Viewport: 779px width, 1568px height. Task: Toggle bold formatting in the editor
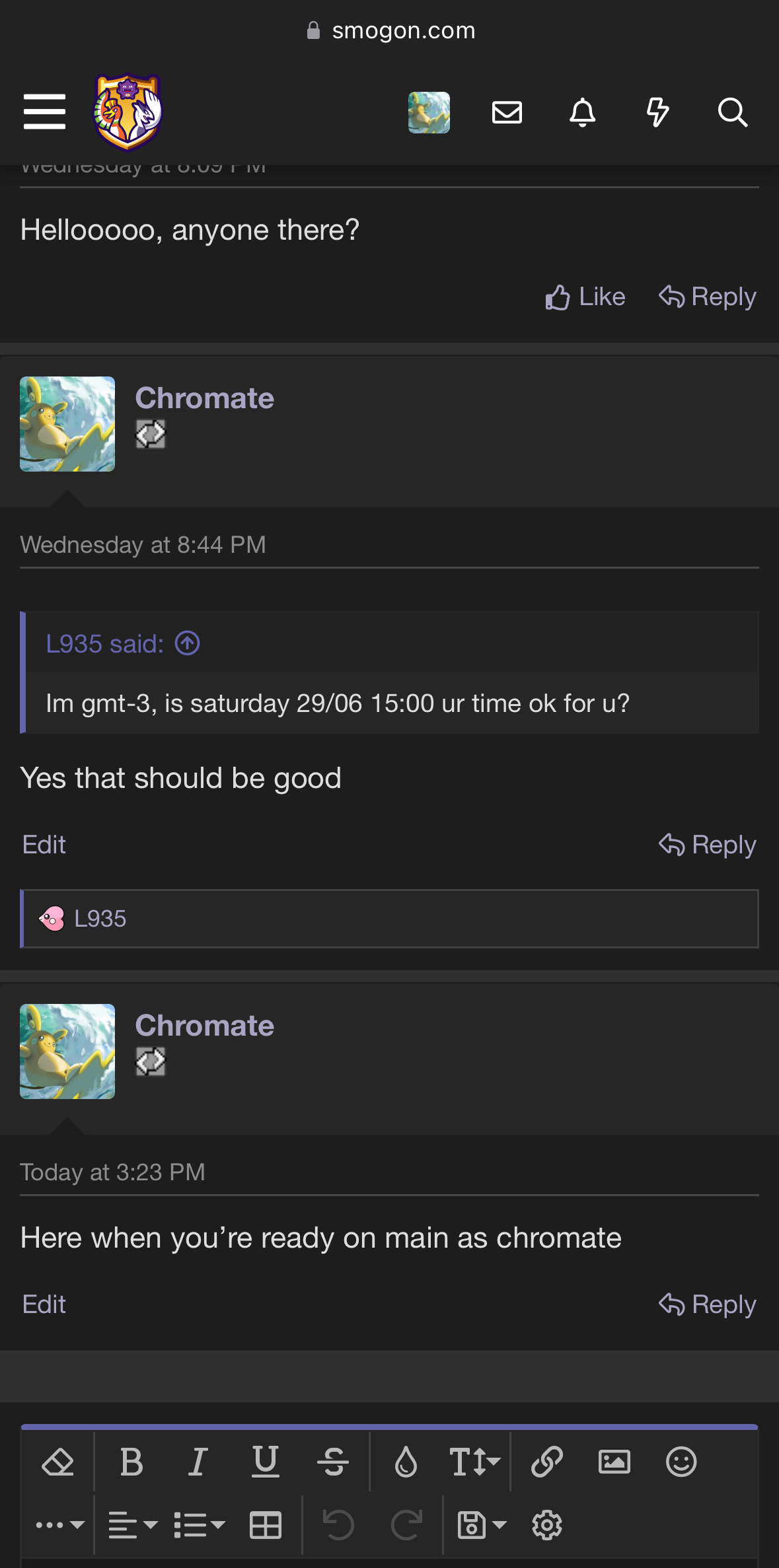131,1462
